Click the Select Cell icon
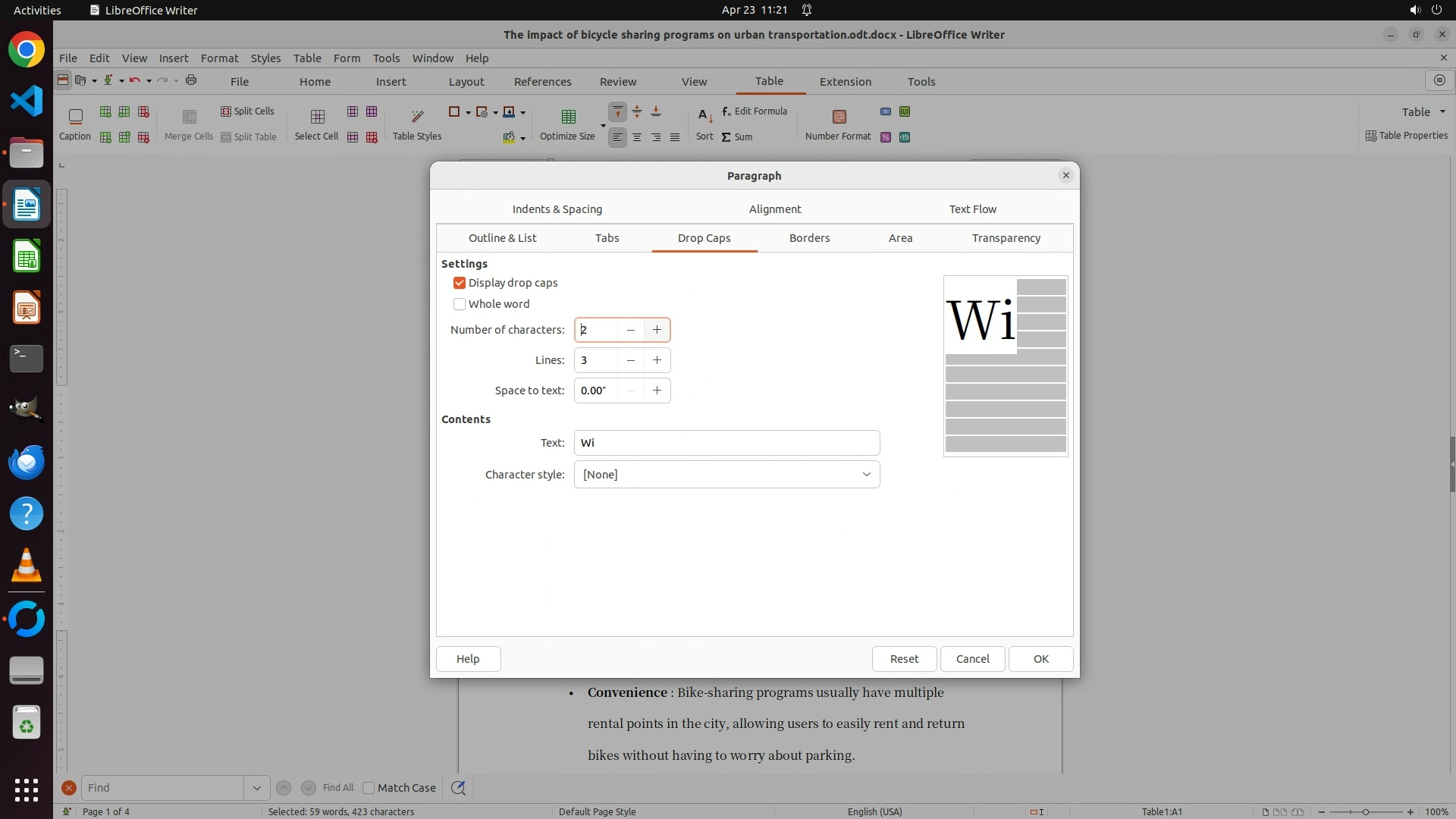The image size is (1456, 819). 317,116
